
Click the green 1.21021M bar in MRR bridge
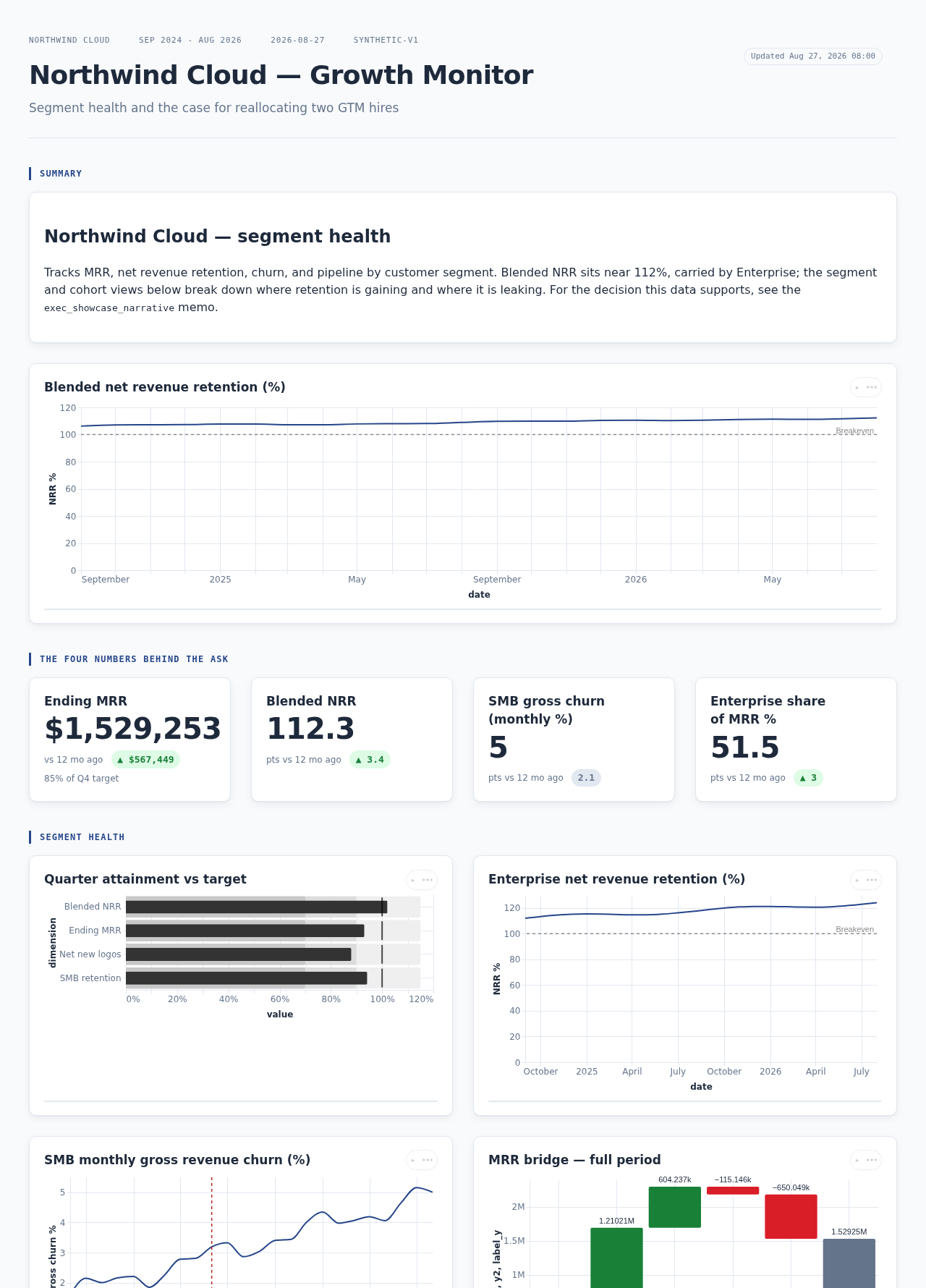coord(616,1258)
